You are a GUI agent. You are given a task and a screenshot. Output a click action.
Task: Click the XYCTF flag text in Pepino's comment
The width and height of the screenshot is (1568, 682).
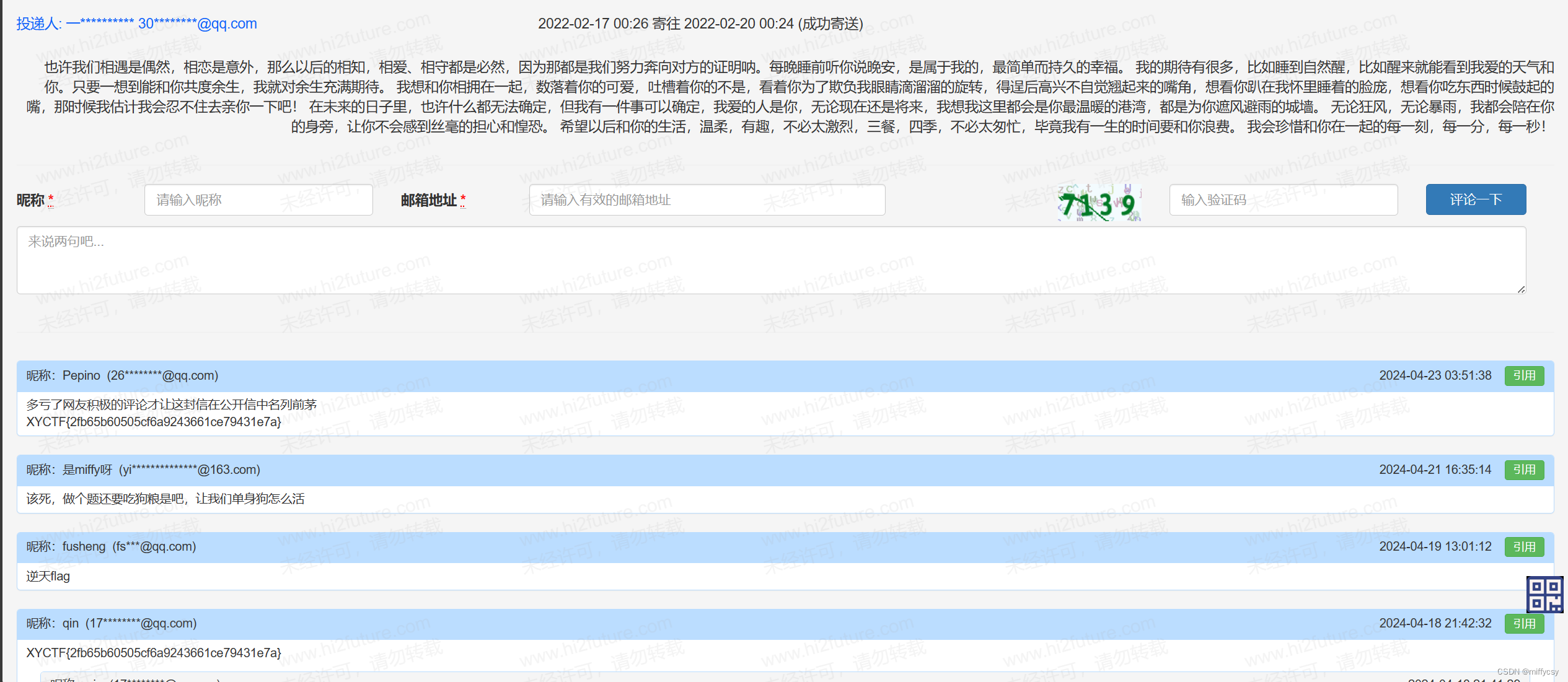point(154,422)
